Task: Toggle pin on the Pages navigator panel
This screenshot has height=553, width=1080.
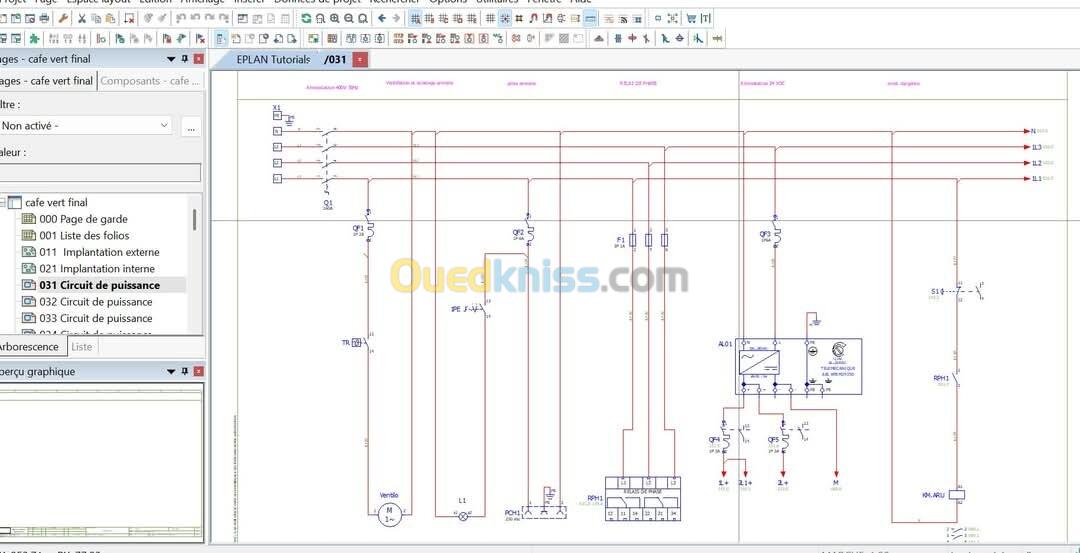Action: pos(184,59)
